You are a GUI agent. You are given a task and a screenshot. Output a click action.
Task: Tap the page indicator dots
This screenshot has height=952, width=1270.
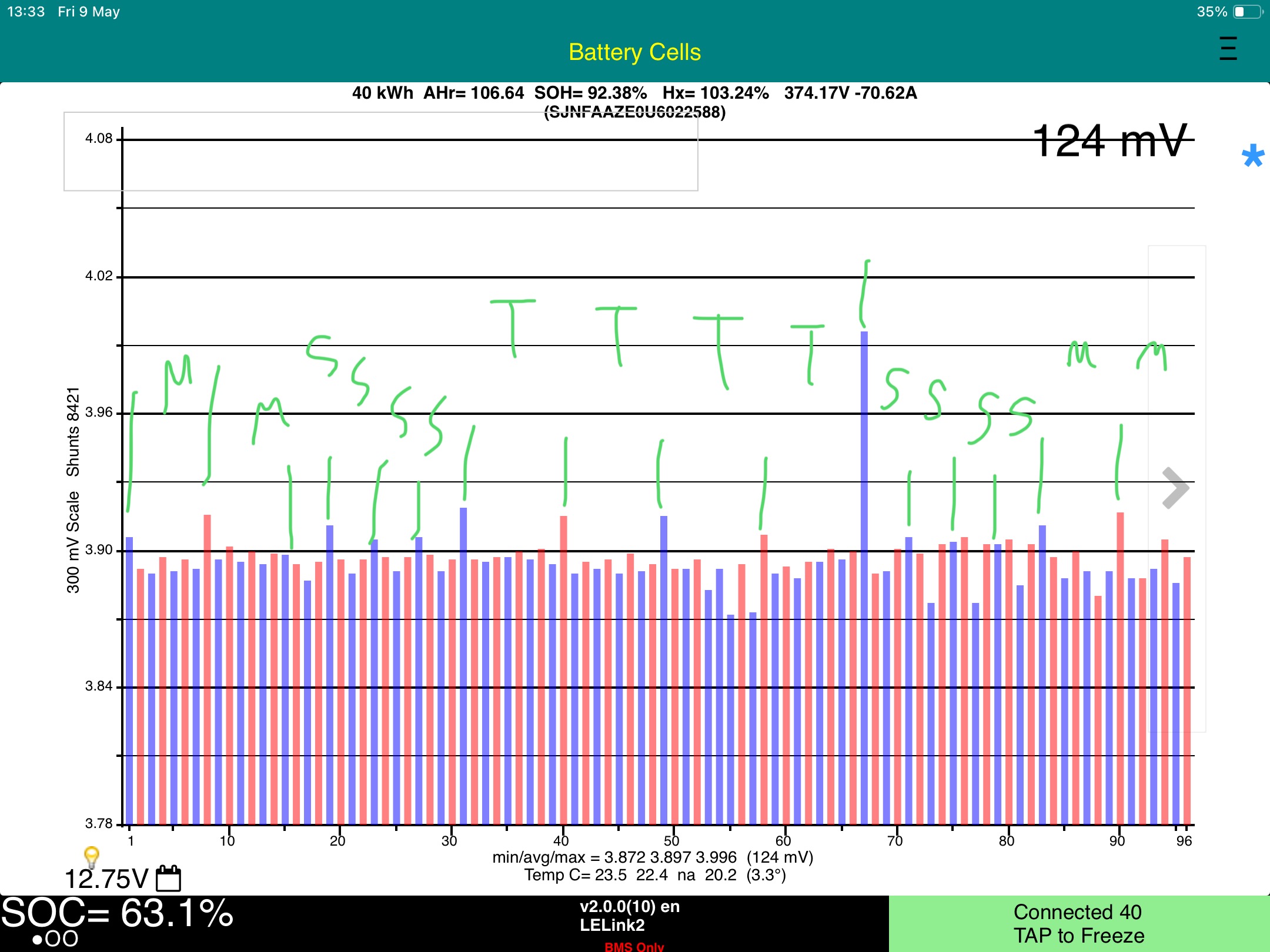click(55, 939)
